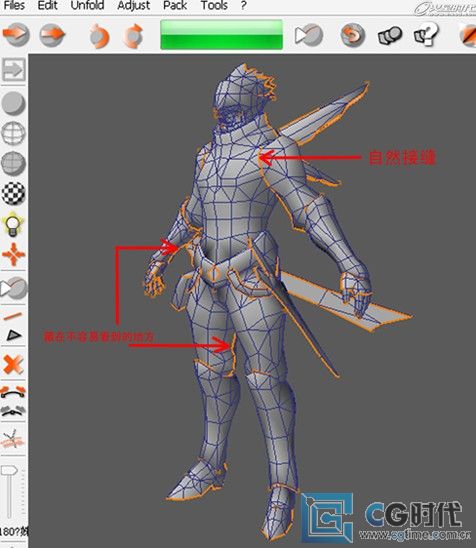This screenshot has height=548, width=476.
Task: Switch to solid shaded sphere display
Action: coord(14,103)
